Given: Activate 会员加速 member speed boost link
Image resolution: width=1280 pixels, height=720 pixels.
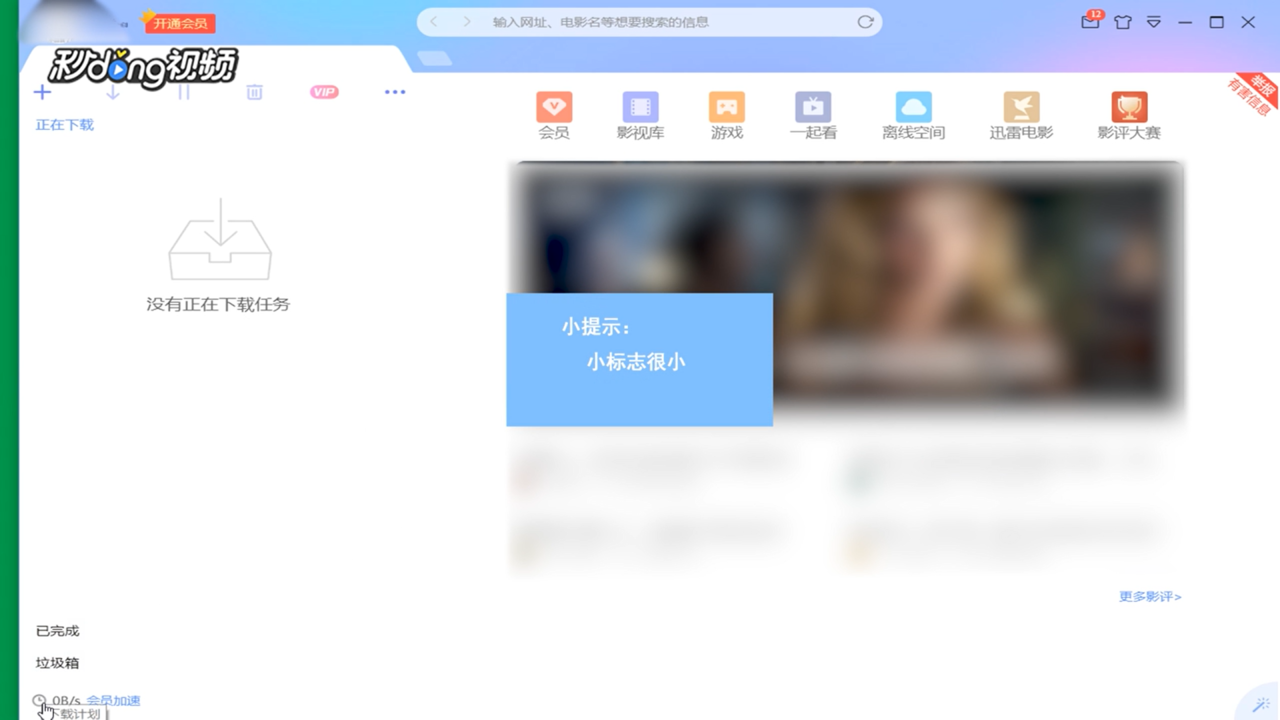Looking at the screenshot, I should (113, 700).
